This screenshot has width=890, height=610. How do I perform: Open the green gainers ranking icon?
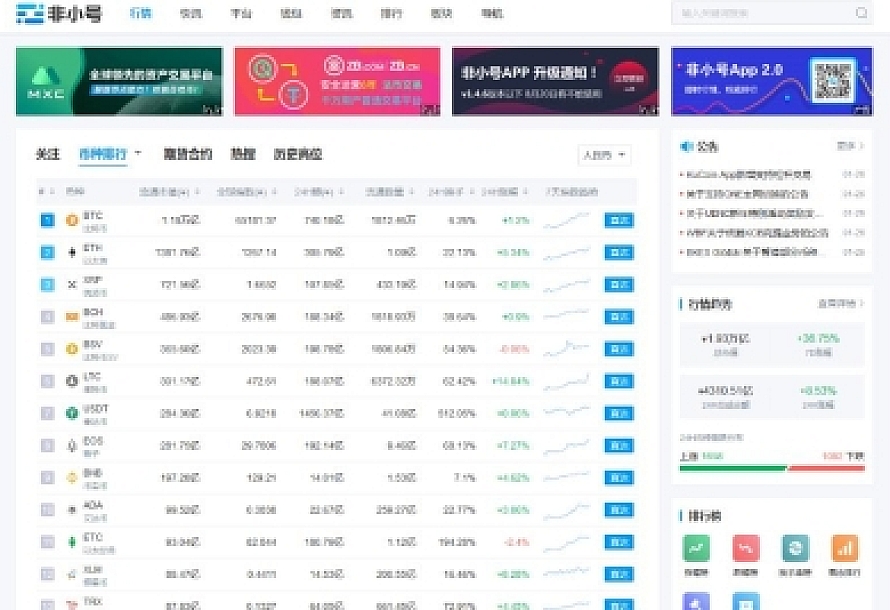click(696, 548)
